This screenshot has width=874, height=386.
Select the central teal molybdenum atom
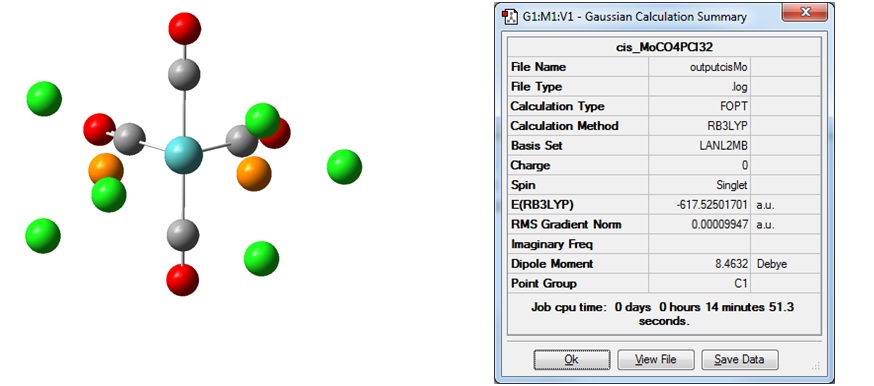(x=183, y=155)
